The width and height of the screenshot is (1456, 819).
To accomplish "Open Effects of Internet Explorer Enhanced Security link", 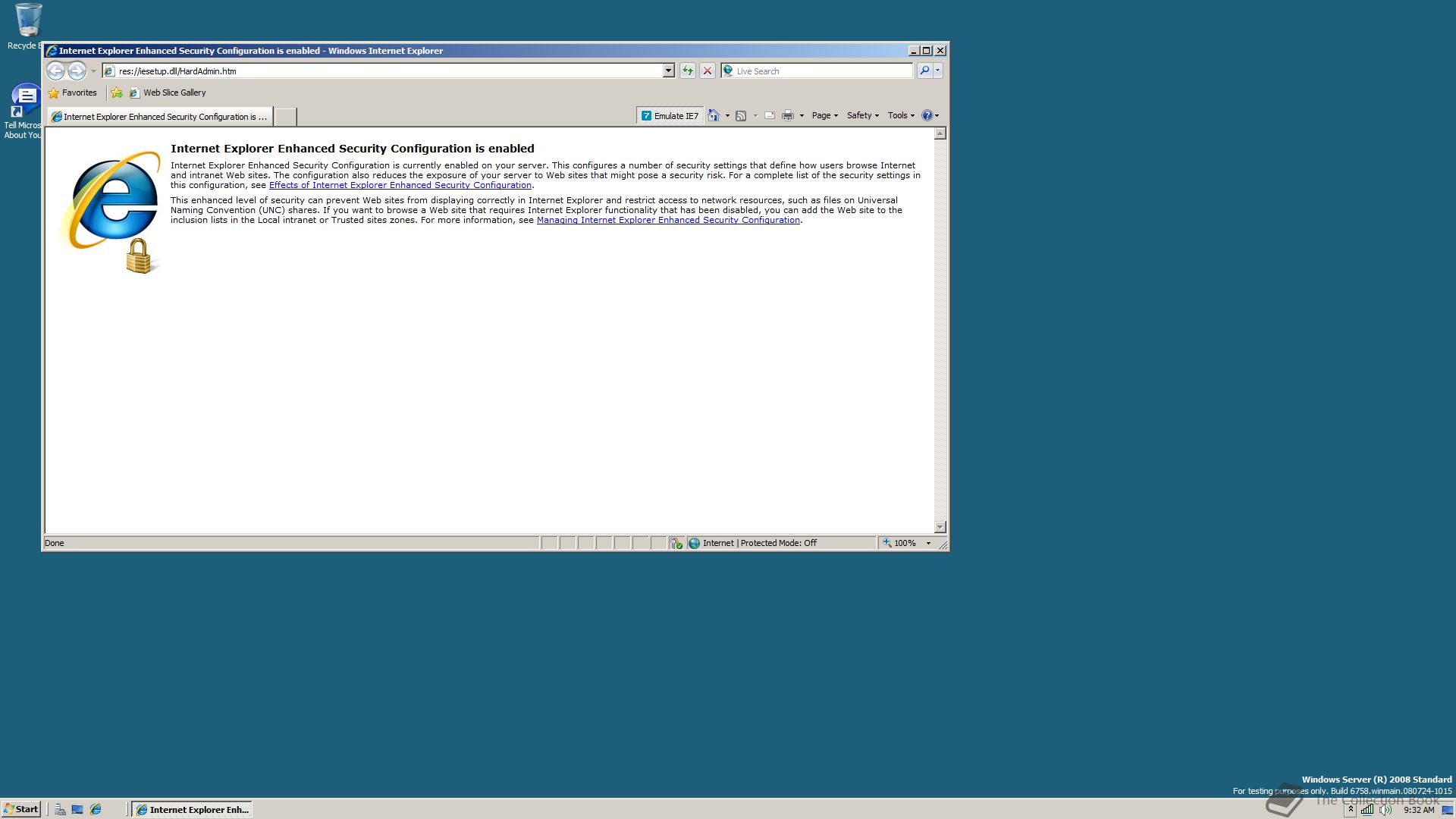I will pyautogui.click(x=400, y=185).
